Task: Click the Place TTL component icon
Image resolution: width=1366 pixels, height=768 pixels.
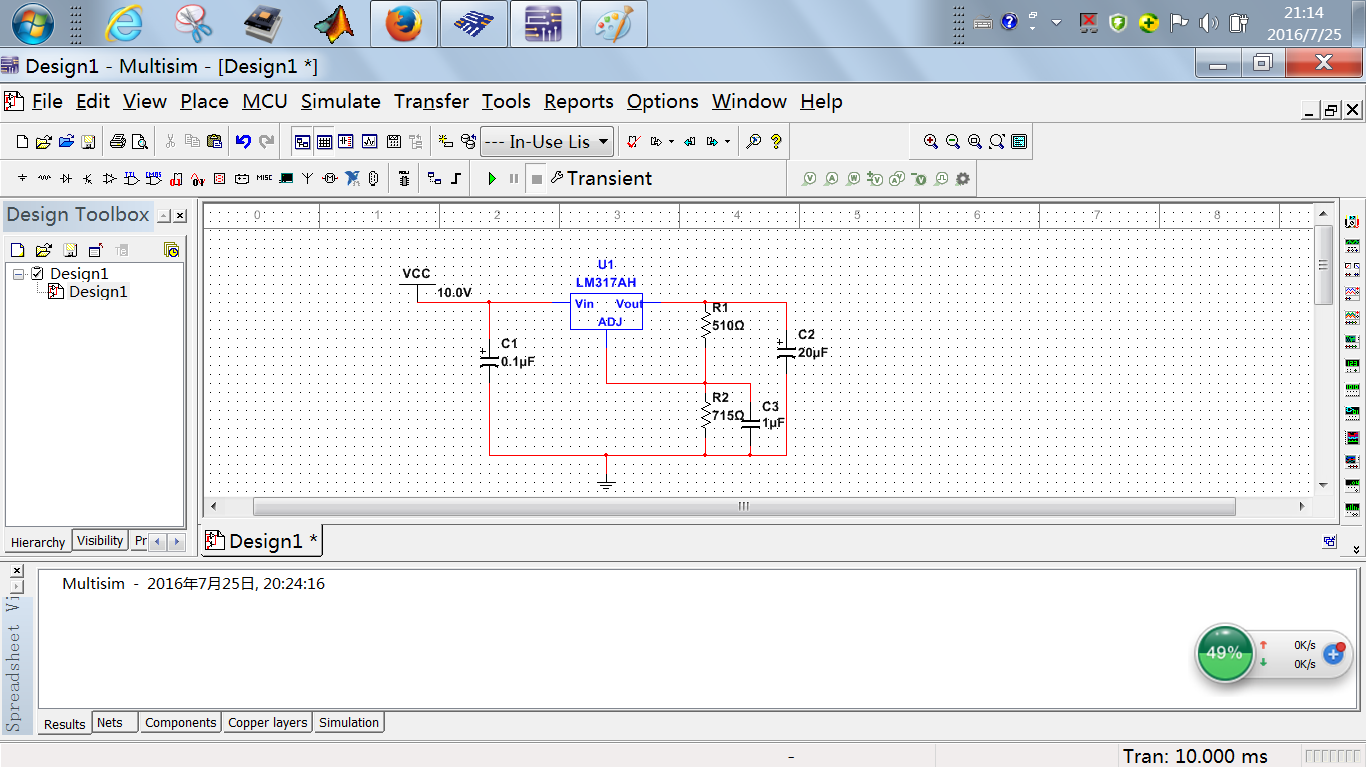Action: pos(131,179)
